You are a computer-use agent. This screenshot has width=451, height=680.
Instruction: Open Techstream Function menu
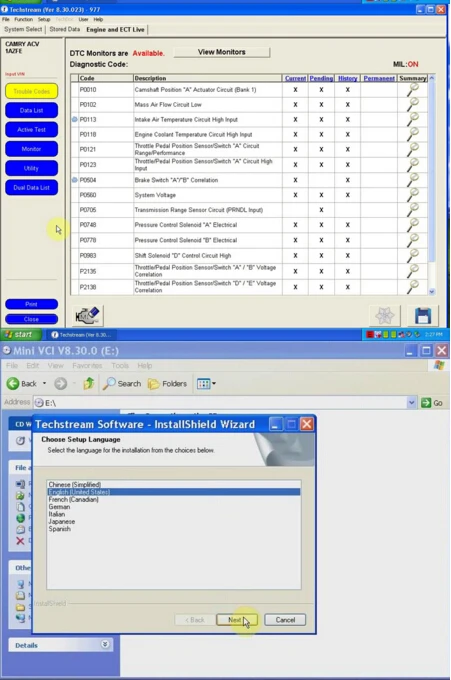23,20
